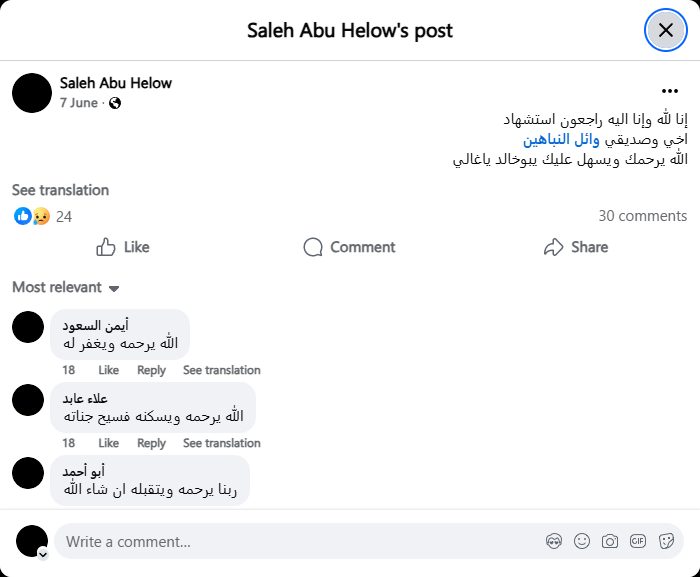Open the GIF picker in comment box
Viewport: 700px width, 577px height.
click(638, 541)
